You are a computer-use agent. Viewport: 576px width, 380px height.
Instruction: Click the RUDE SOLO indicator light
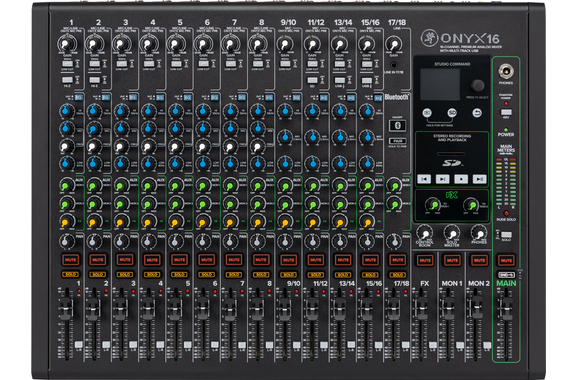pos(506,213)
